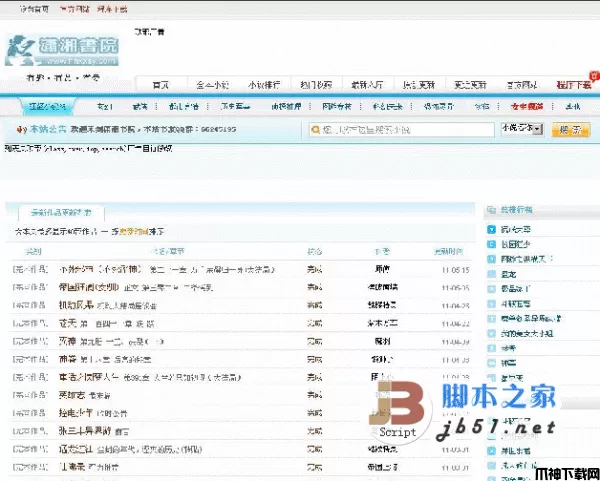Click the third blue rank badge in sidebar
Image resolution: width=600 pixels, height=481 pixels.
point(491,258)
